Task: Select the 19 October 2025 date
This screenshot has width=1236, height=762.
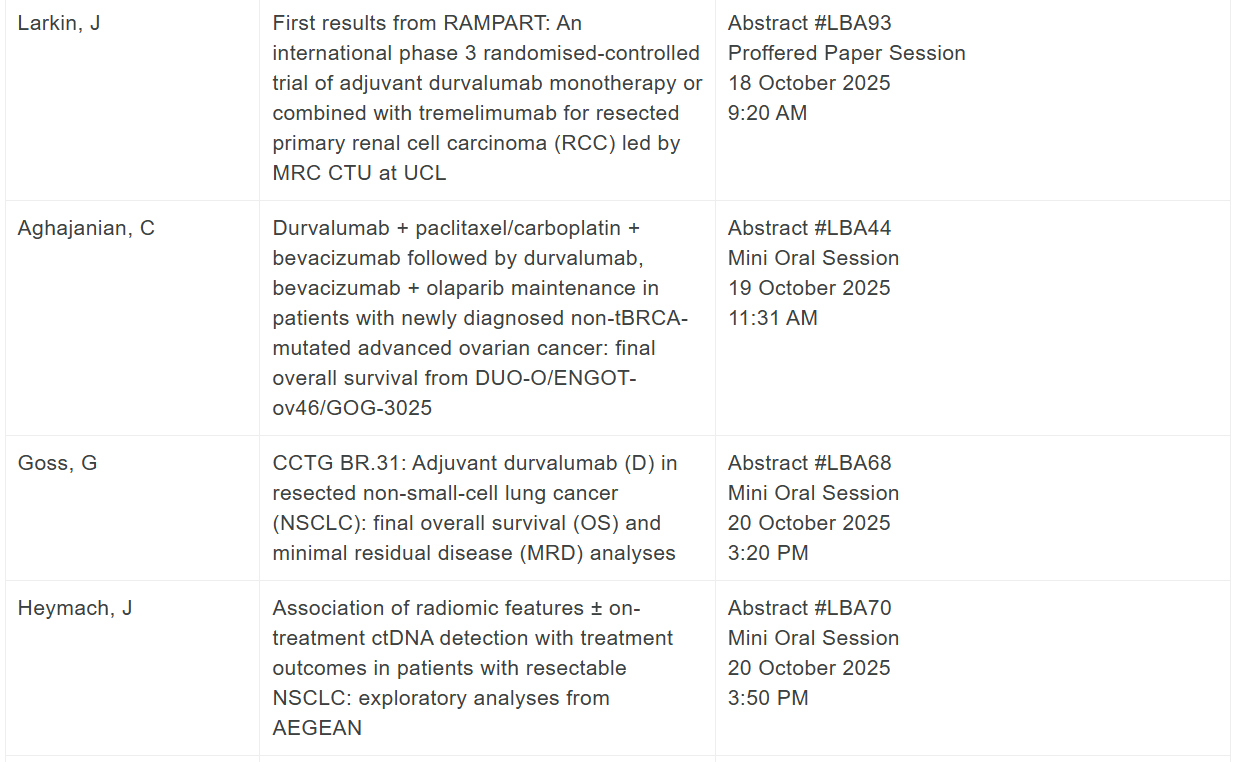Action: [x=808, y=288]
